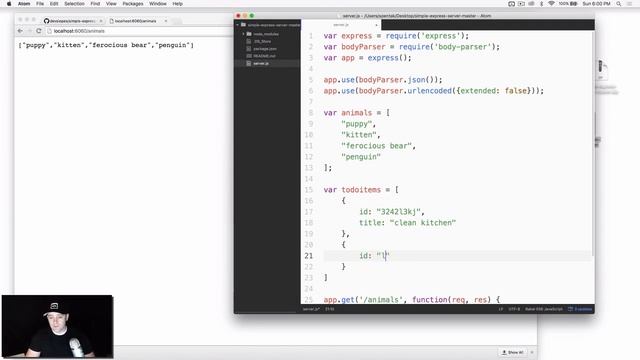Click the JSON output in the browser page
Viewport: 640px width, 360px height.
pyautogui.click(x=106, y=45)
